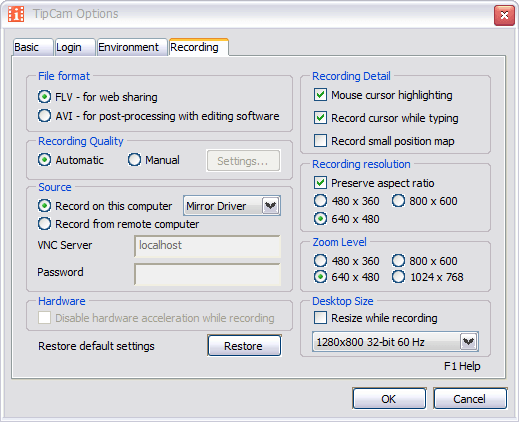Click the VNC Server input field
This screenshot has height=422, width=519.
click(x=207, y=246)
